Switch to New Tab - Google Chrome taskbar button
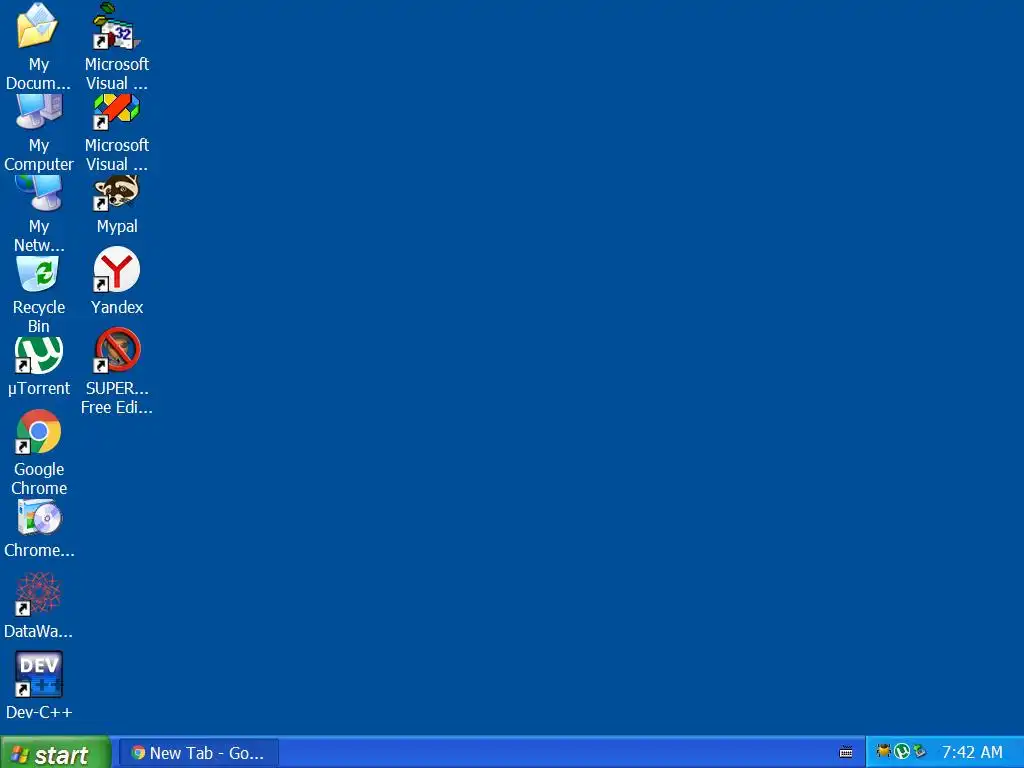Viewport: 1024px width, 768px height. 199,753
